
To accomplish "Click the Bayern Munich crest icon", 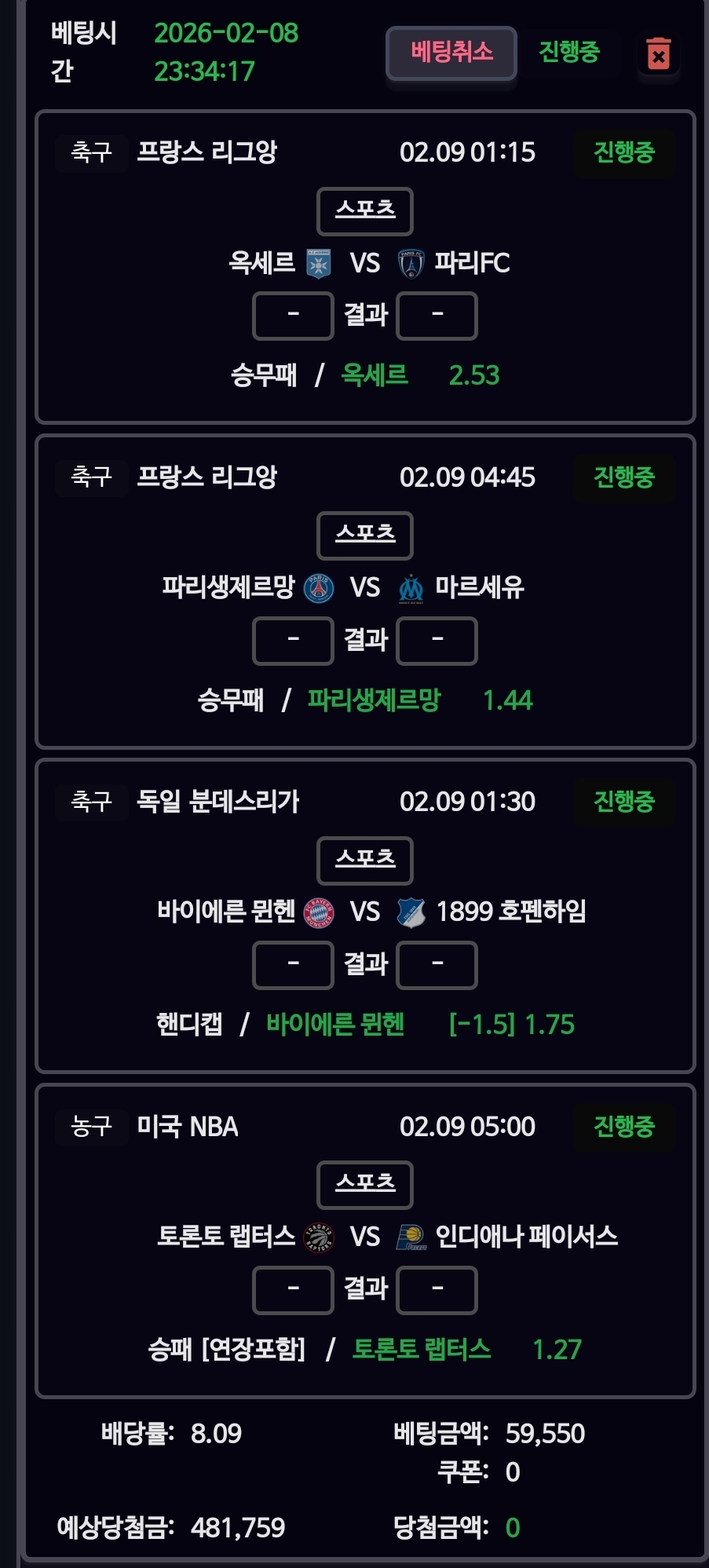I will [x=319, y=912].
